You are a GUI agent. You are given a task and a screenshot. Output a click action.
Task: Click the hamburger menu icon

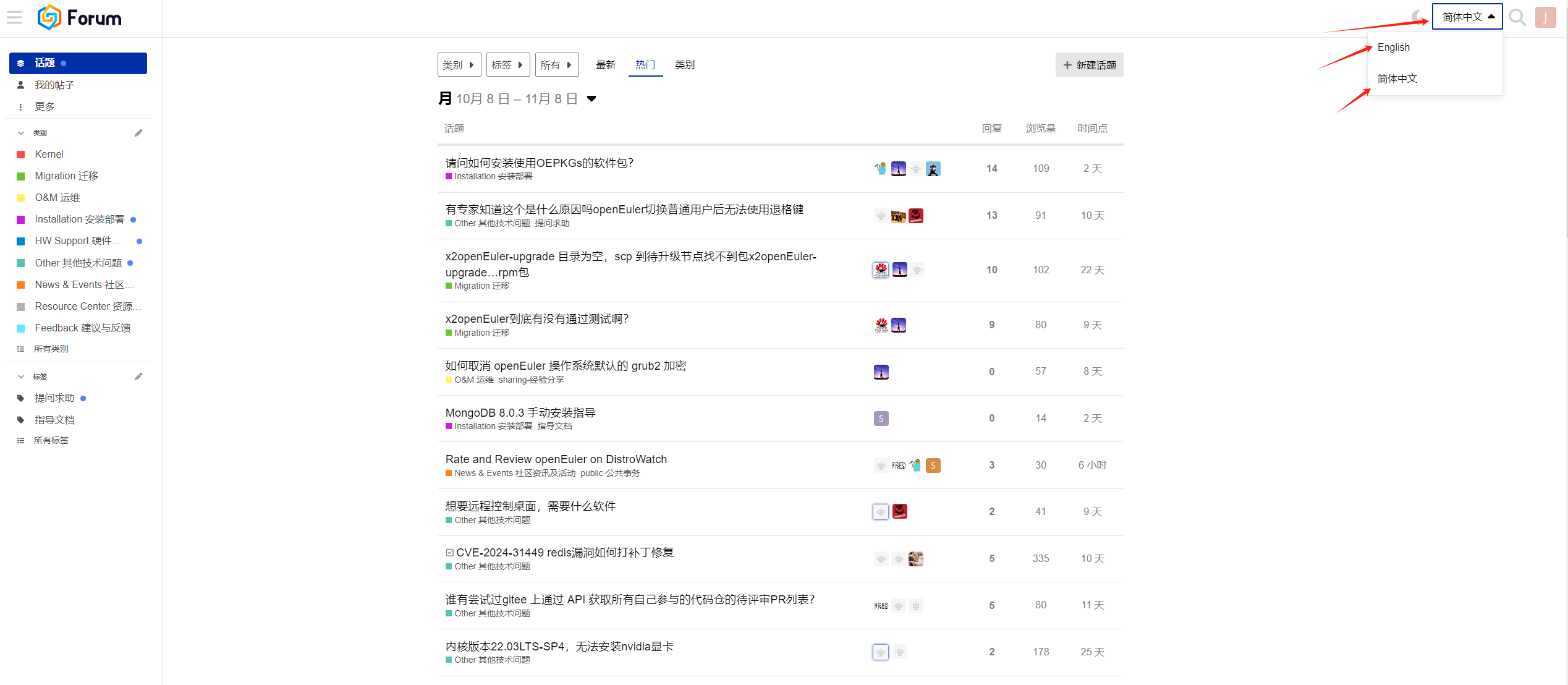pos(14,17)
